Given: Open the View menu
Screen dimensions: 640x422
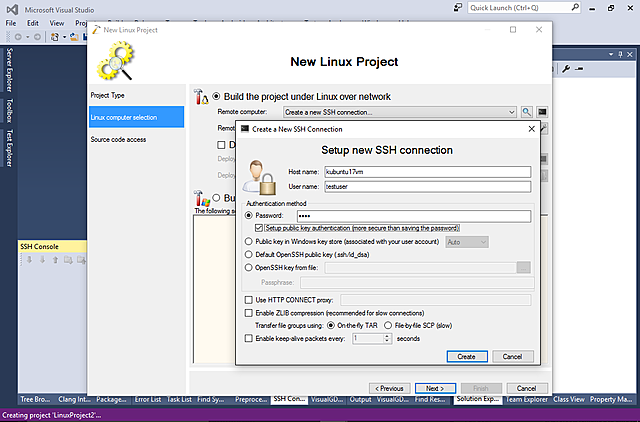Looking at the screenshot, I should tap(57, 23).
